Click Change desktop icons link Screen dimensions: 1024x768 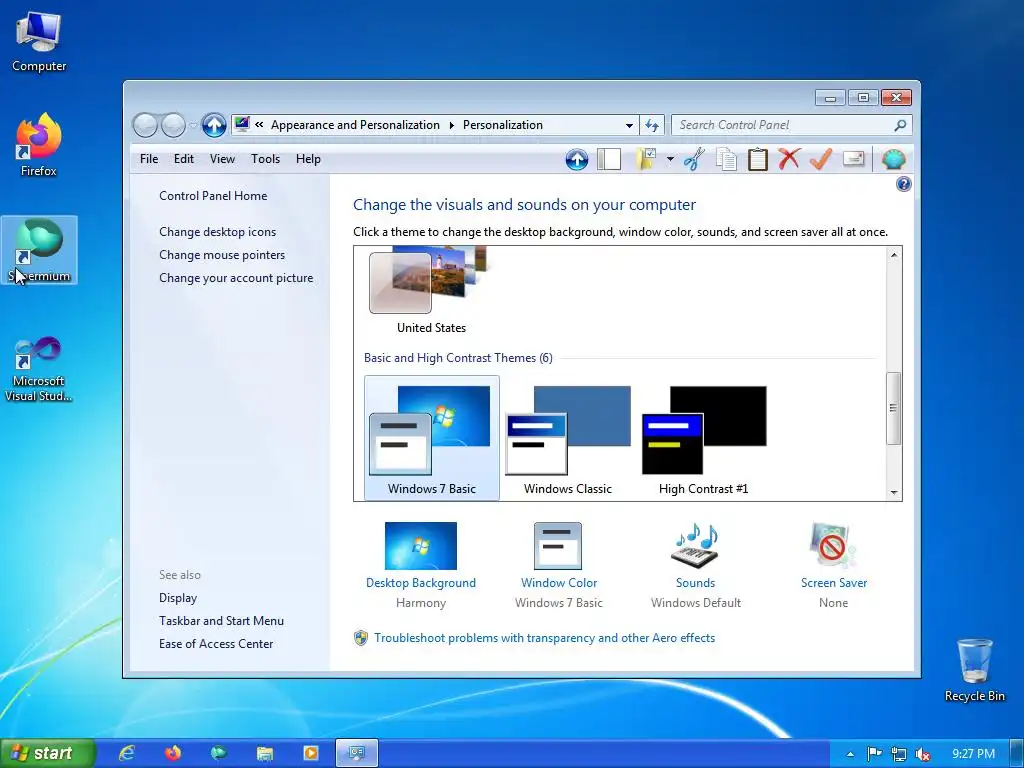coord(217,232)
